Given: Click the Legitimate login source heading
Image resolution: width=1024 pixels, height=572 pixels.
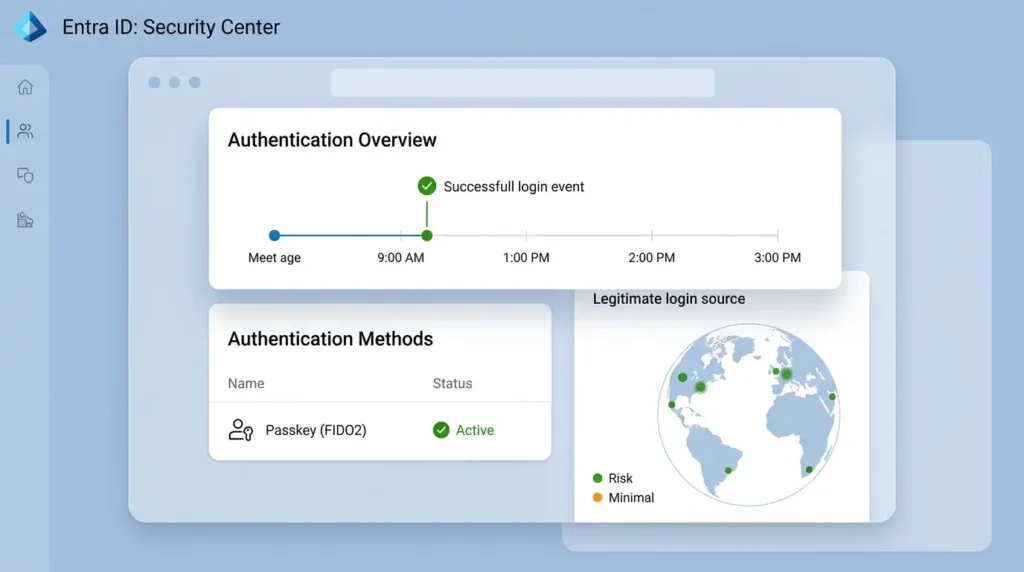Looking at the screenshot, I should 669,299.
